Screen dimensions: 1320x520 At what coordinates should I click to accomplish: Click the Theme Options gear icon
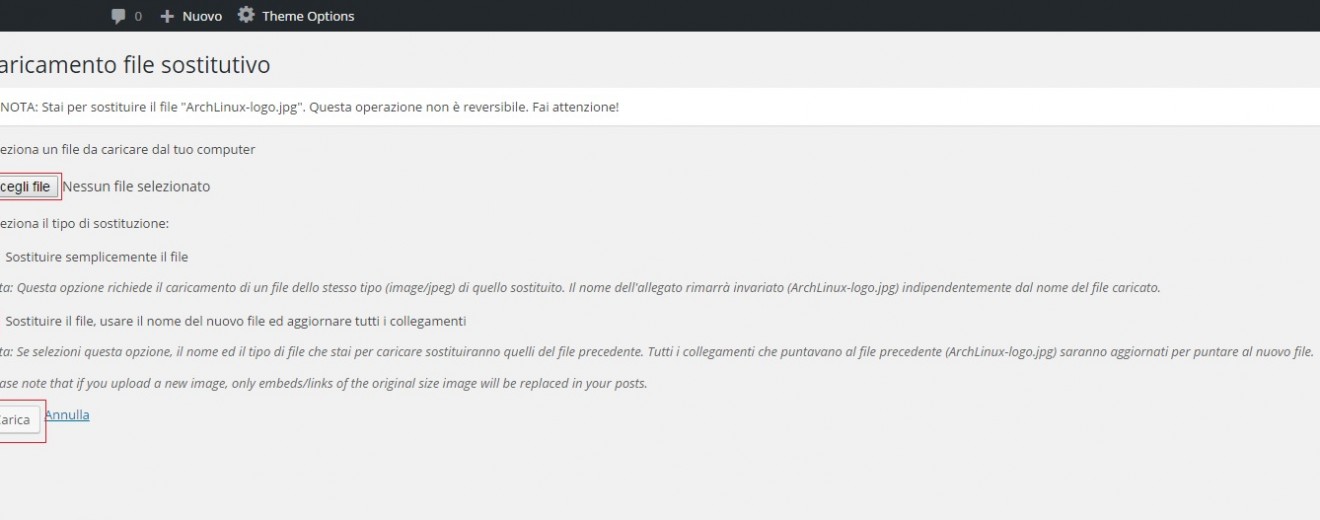pyautogui.click(x=246, y=16)
